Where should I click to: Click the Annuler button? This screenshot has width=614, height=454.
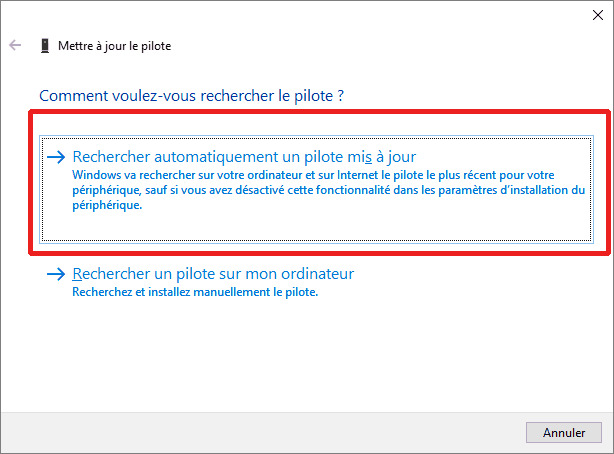(x=563, y=432)
